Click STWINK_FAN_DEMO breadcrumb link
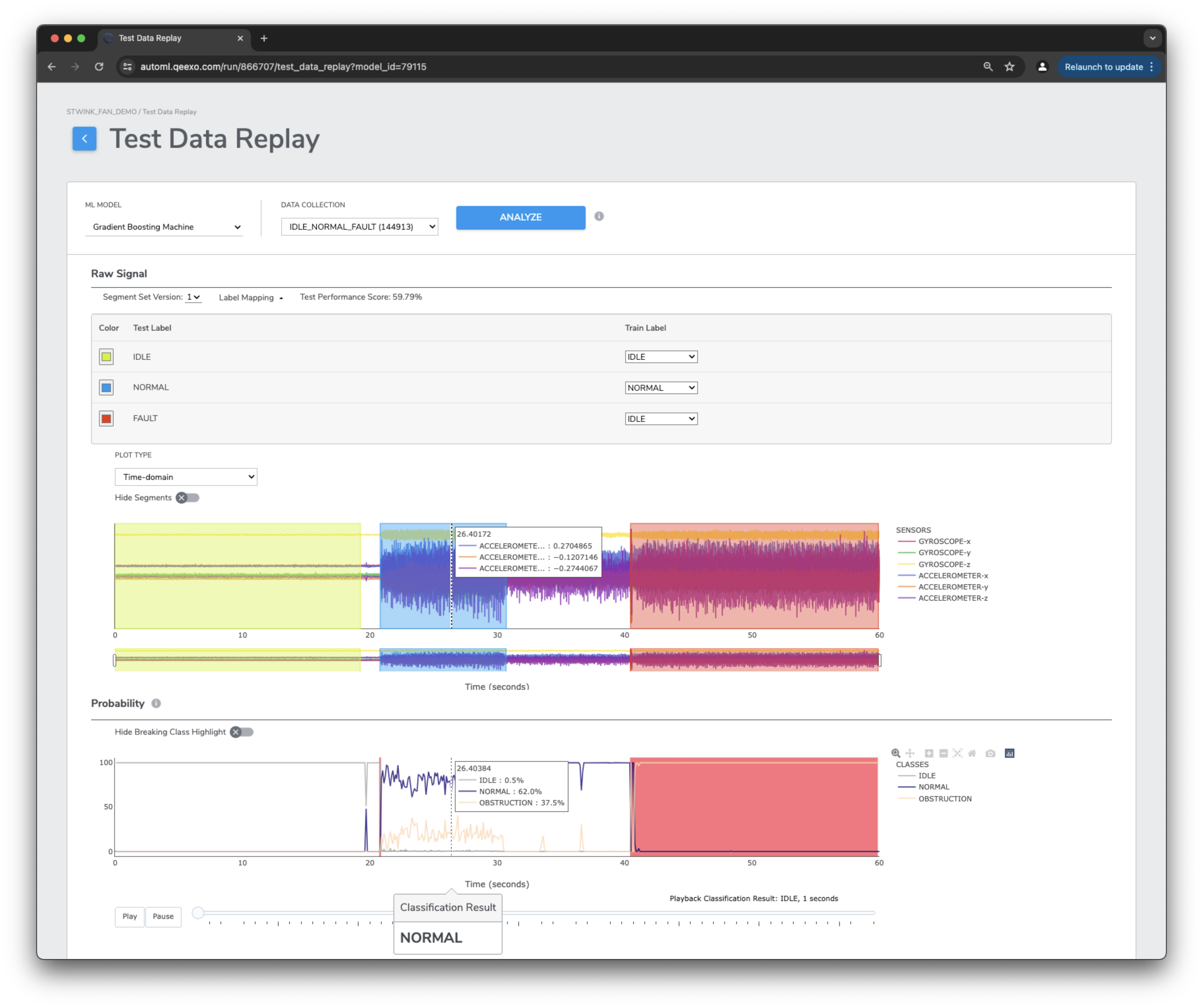Image resolution: width=1203 pixels, height=1008 pixels. (x=101, y=112)
